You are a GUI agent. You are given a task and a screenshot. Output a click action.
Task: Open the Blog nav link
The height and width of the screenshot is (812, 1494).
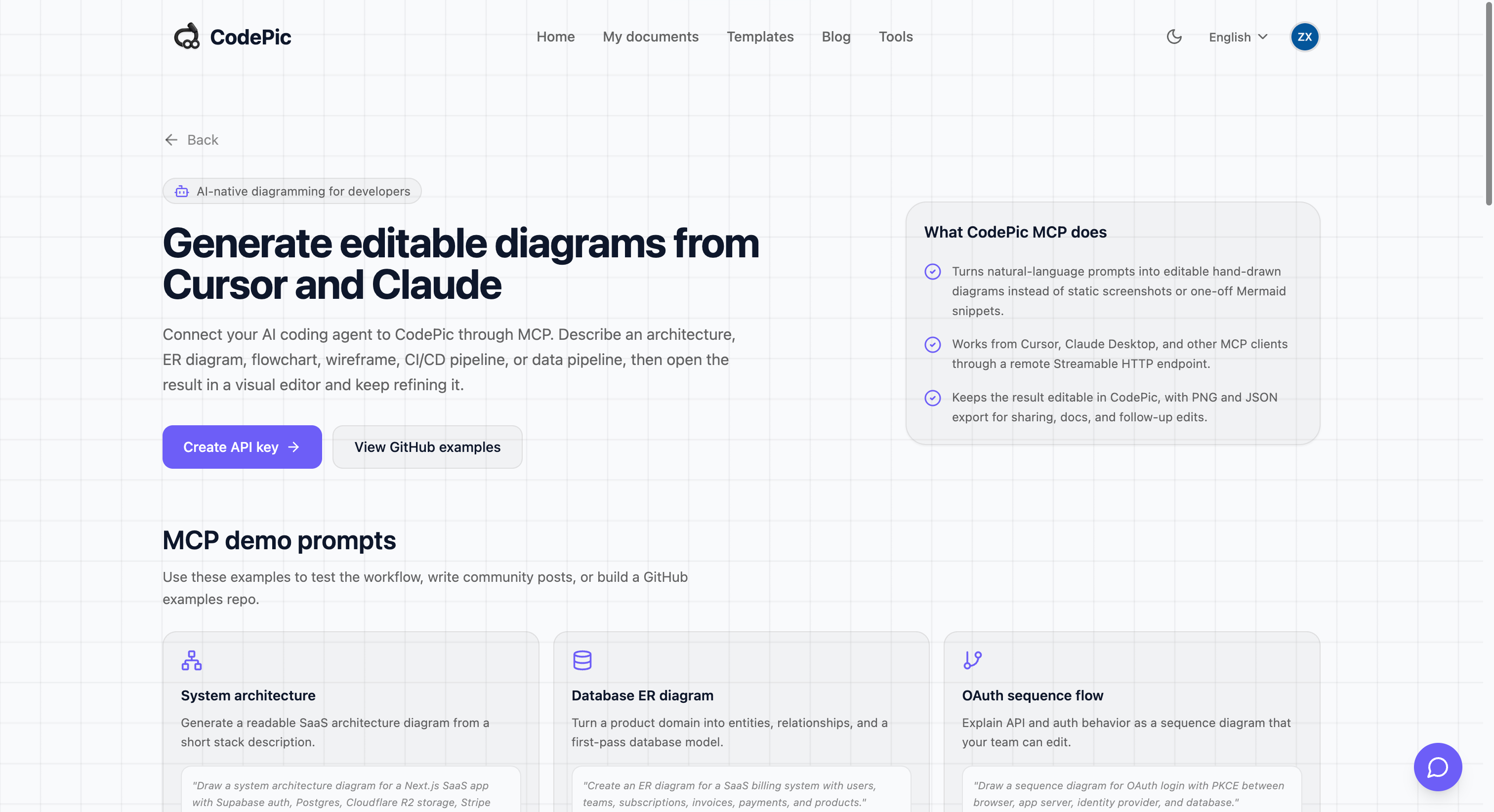[x=836, y=37]
